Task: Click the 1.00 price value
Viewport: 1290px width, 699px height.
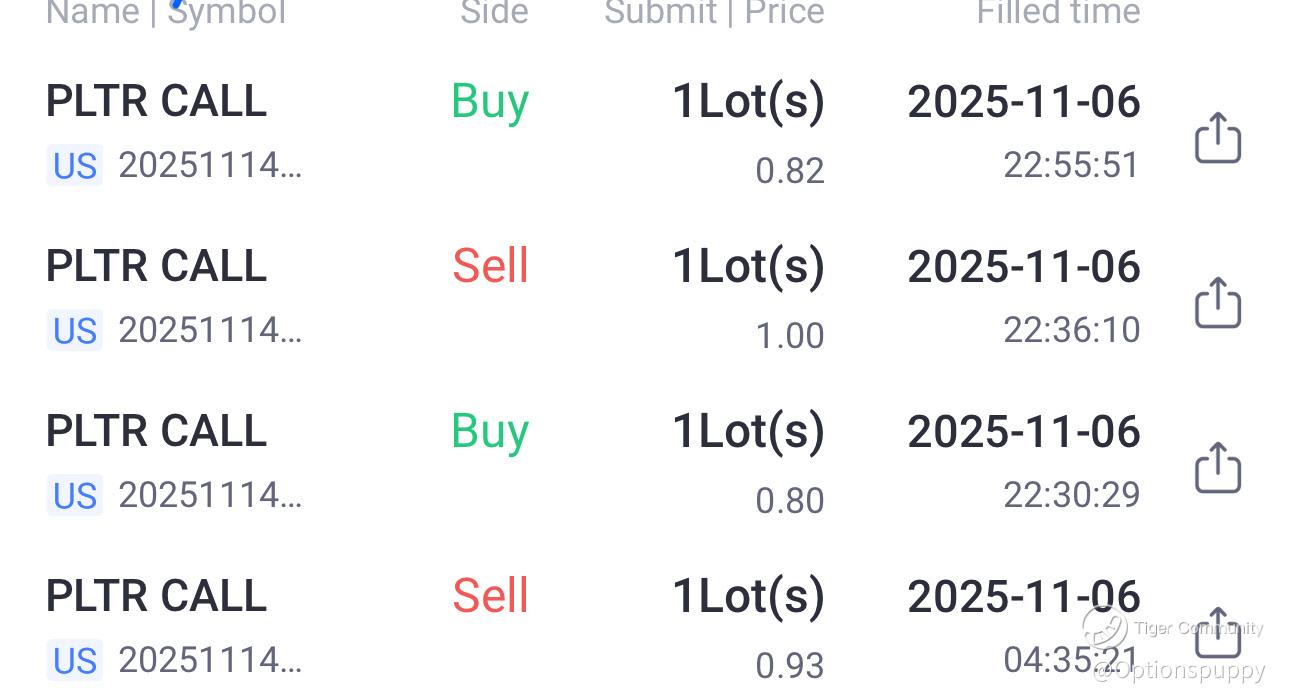Action: pyautogui.click(x=789, y=336)
